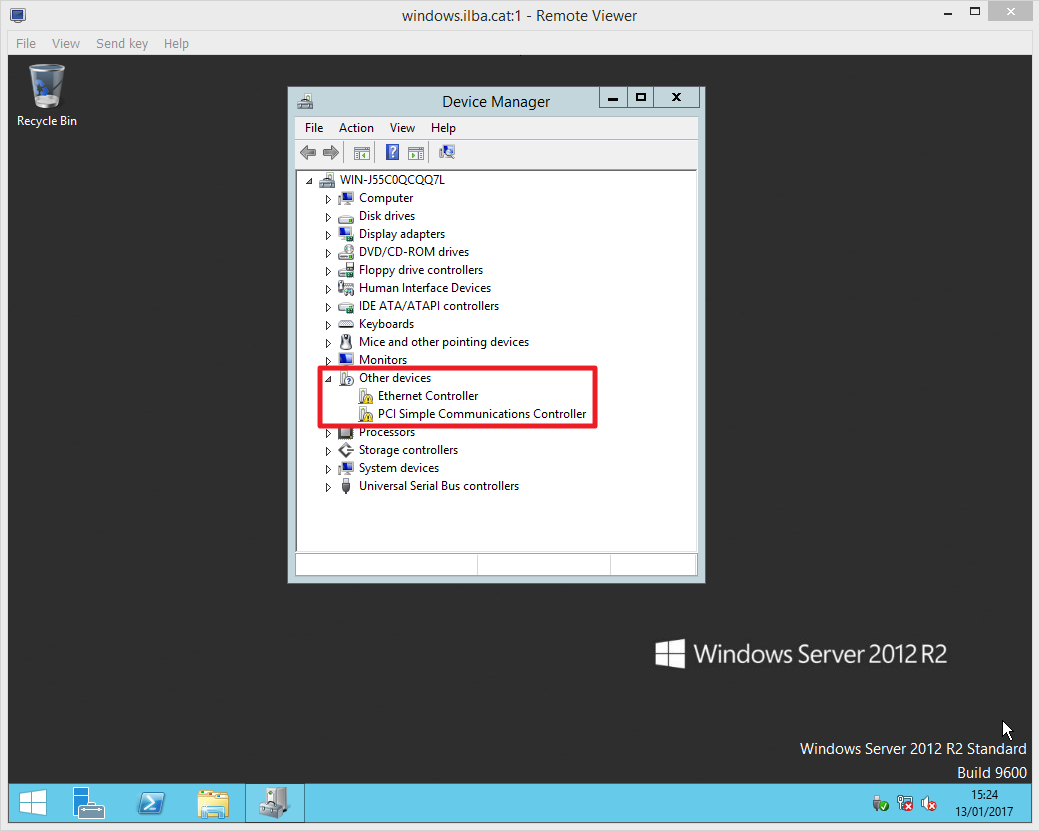Select the Monitors row text
The image size is (1040, 831).
click(383, 360)
